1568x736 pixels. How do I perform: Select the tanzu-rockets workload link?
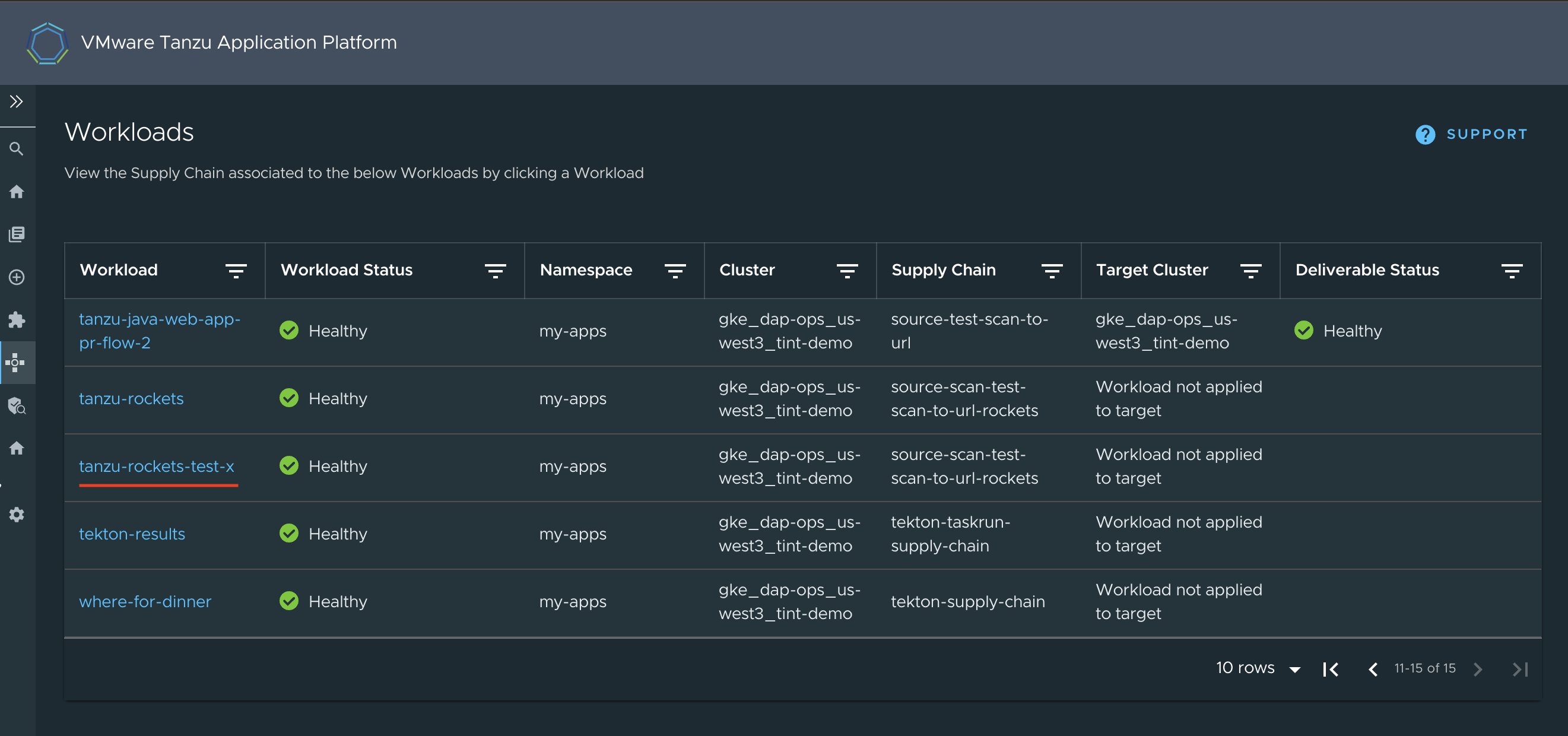tap(132, 398)
